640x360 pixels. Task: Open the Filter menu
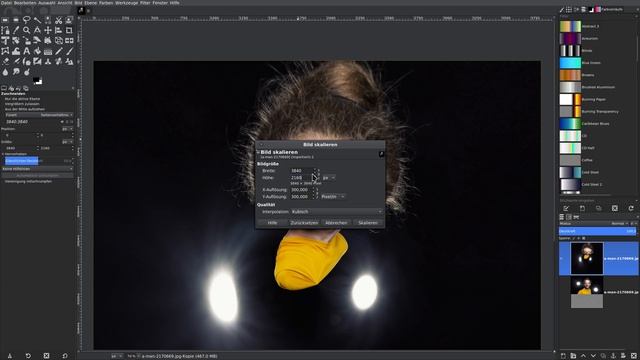point(145,2)
